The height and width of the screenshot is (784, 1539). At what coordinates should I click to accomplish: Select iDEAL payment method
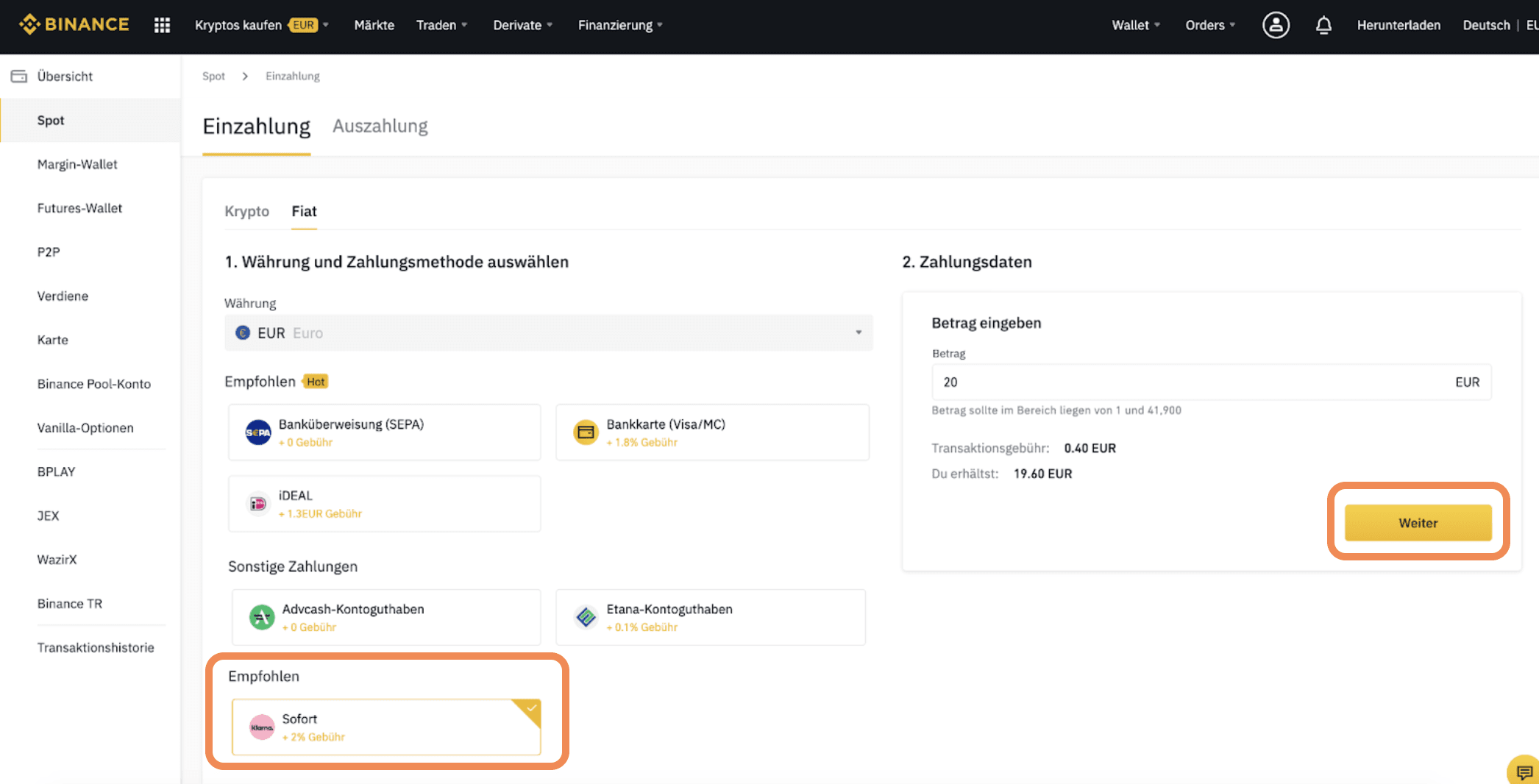pyautogui.click(x=385, y=504)
